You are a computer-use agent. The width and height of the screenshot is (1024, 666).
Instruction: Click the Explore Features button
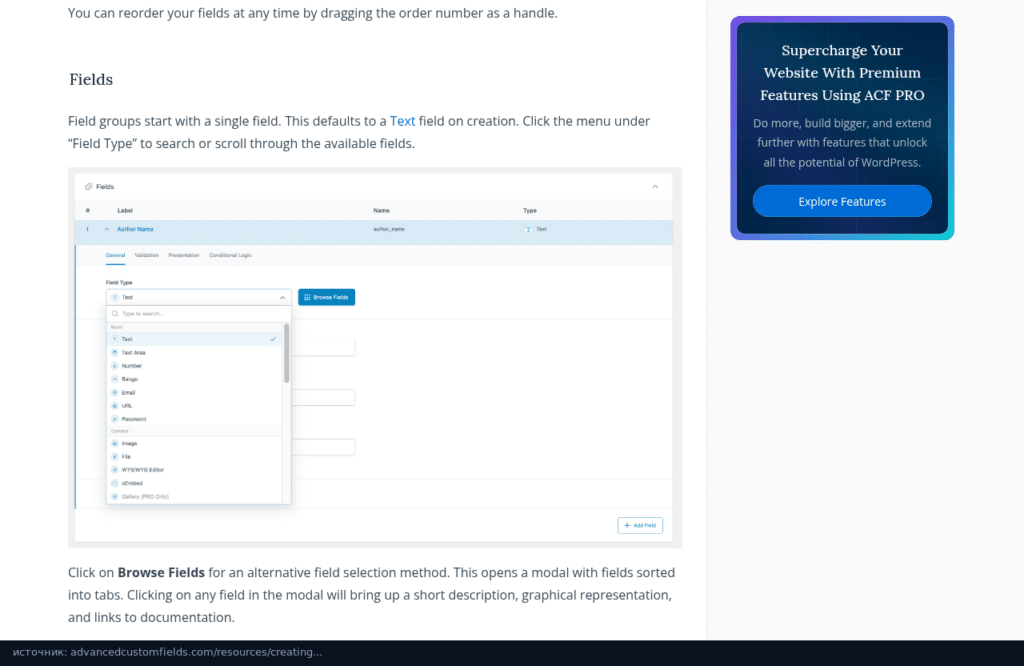842,201
